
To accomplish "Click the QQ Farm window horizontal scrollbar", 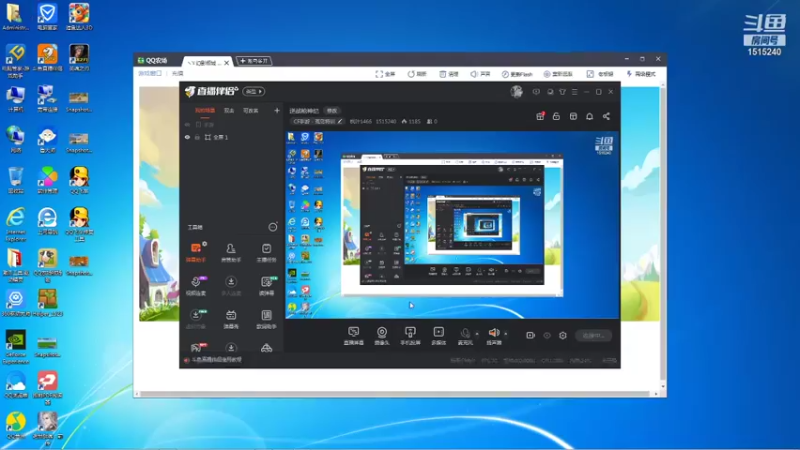I will [x=395, y=394].
